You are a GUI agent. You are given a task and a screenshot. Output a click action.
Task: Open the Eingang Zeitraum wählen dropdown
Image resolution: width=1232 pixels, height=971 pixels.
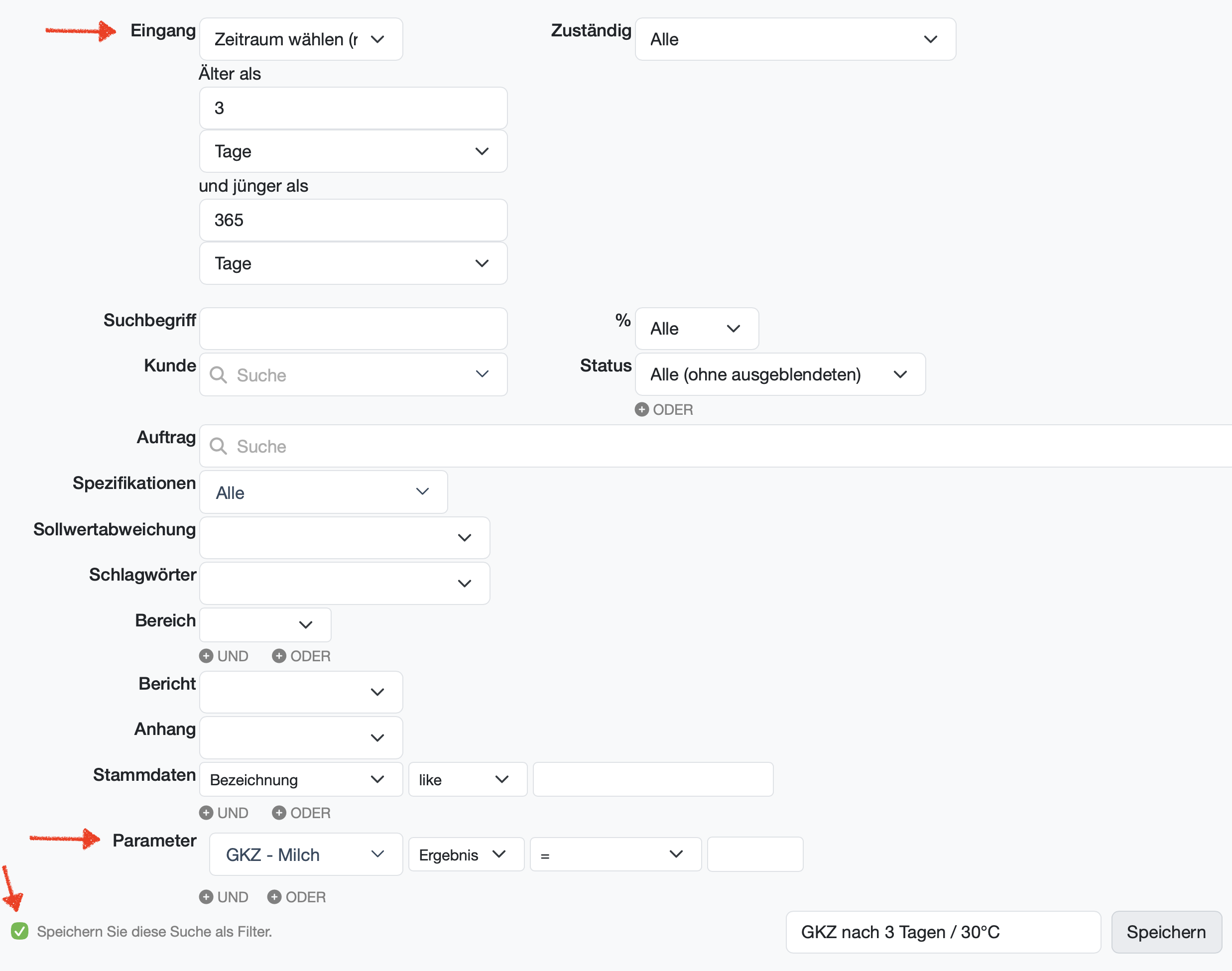(x=301, y=39)
